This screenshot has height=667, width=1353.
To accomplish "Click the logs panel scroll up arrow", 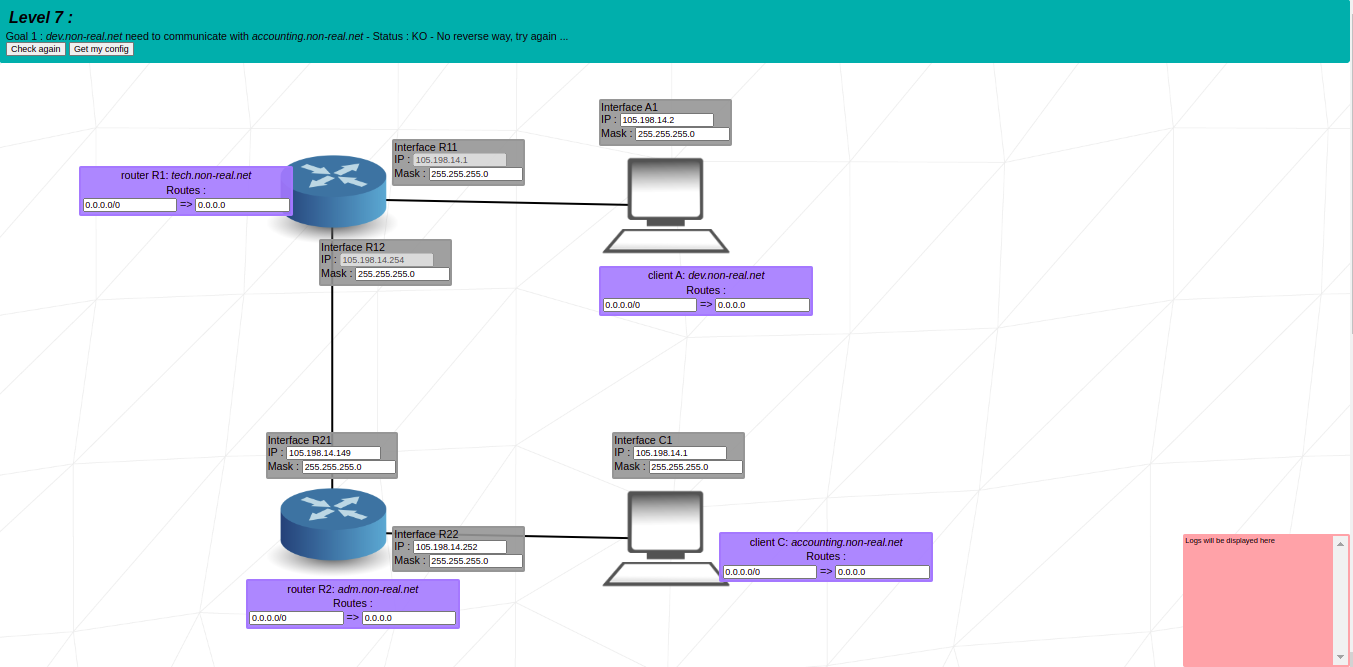I will (x=1340, y=544).
